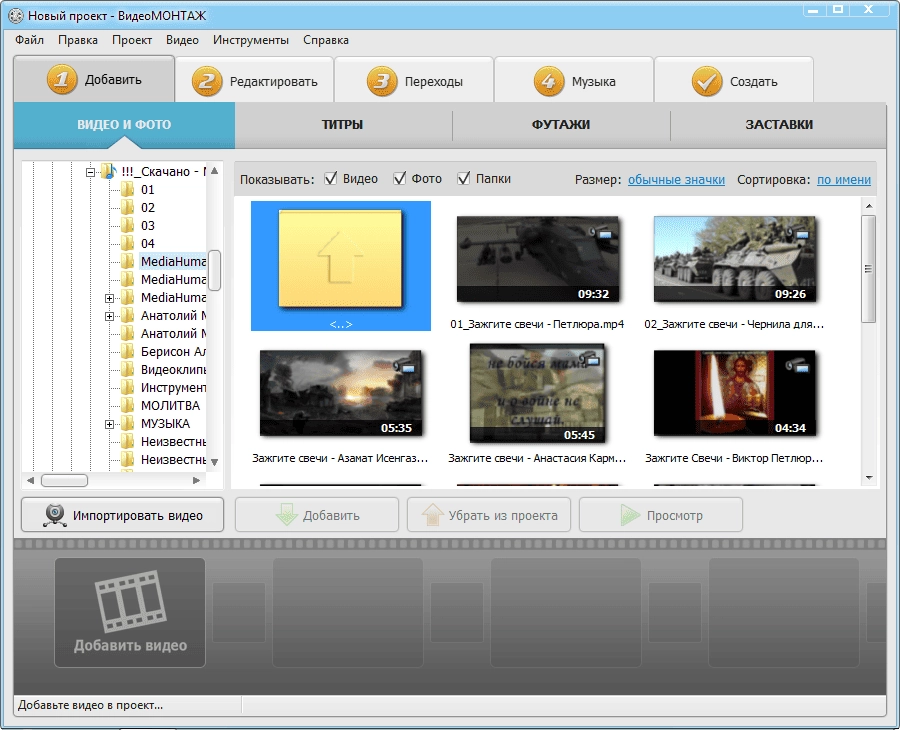
Task: Open the Правка menu
Action: [77, 40]
